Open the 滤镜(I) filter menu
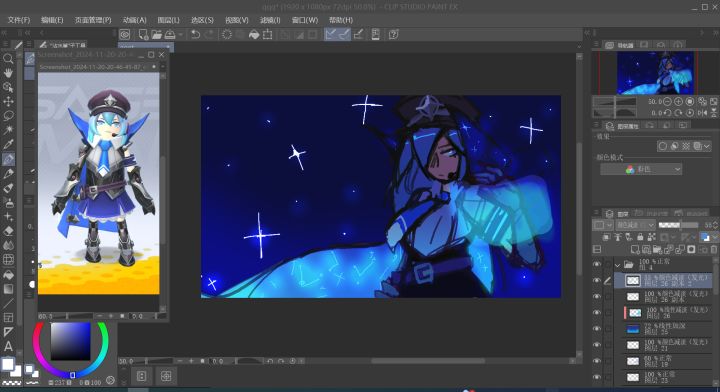Image resolution: width=720 pixels, height=392 pixels. (270, 20)
